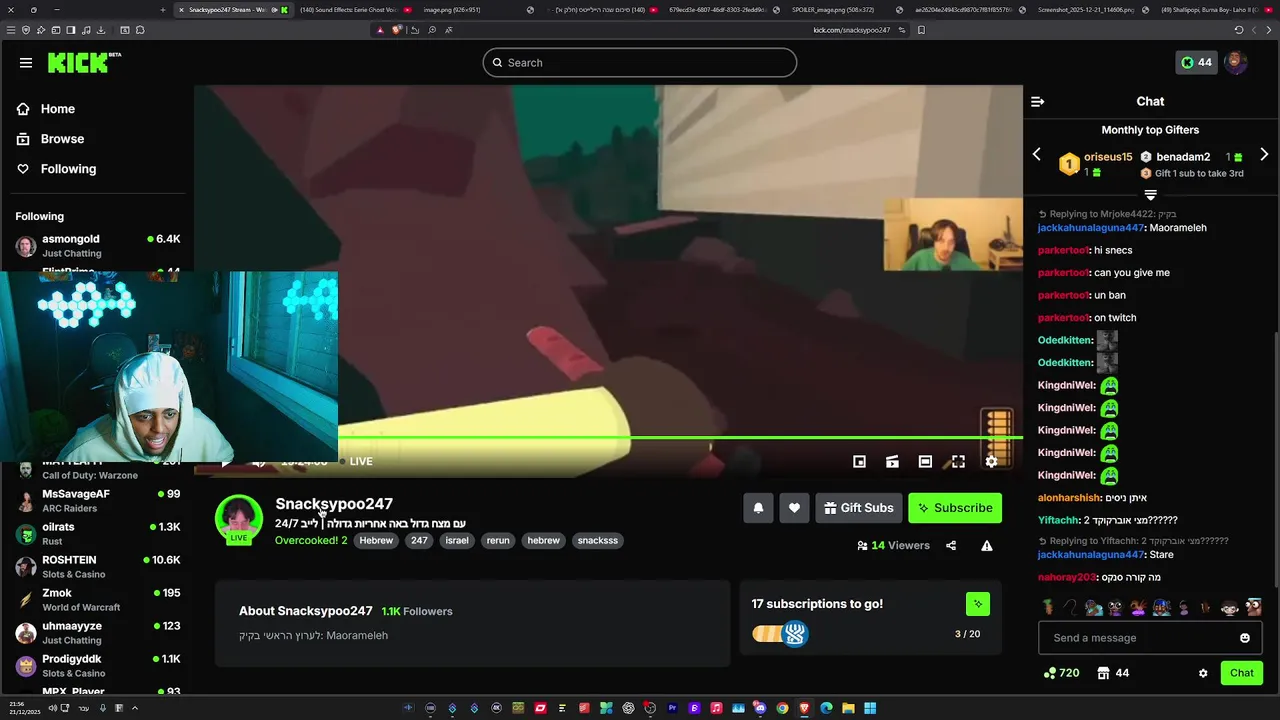Image resolution: width=1280 pixels, height=720 pixels.
Task: Open MsSavageAF channel in Following list
Action: [97, 501]
